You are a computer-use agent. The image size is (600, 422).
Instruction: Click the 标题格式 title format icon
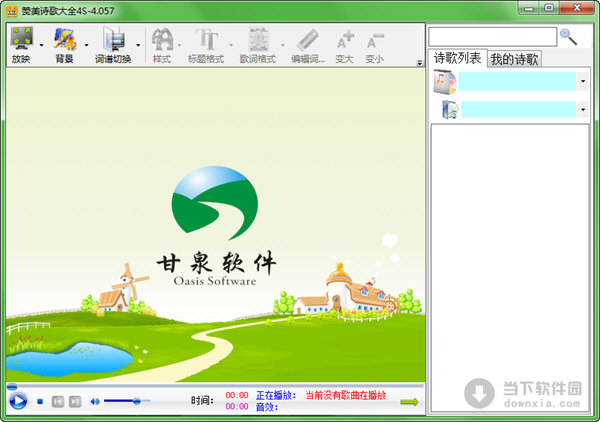tap(207, 39)
